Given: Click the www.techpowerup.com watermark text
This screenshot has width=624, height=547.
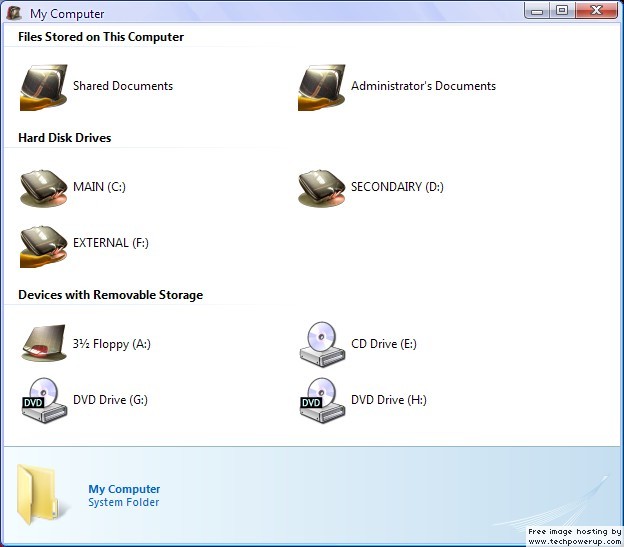Looking at the screenshot, I should 575,541.
